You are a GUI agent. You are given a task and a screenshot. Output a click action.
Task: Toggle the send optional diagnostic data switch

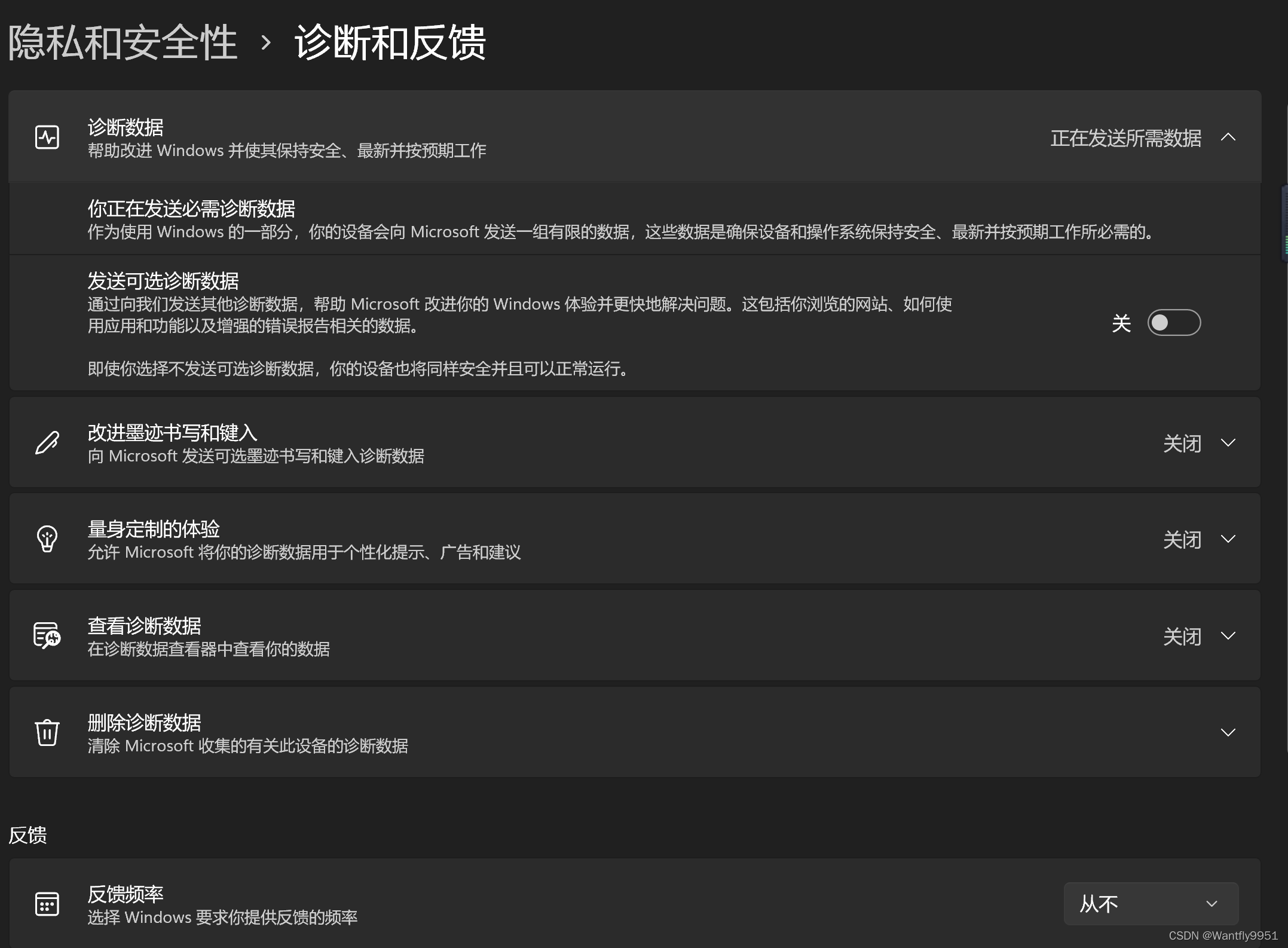[x=1173, y=323]
